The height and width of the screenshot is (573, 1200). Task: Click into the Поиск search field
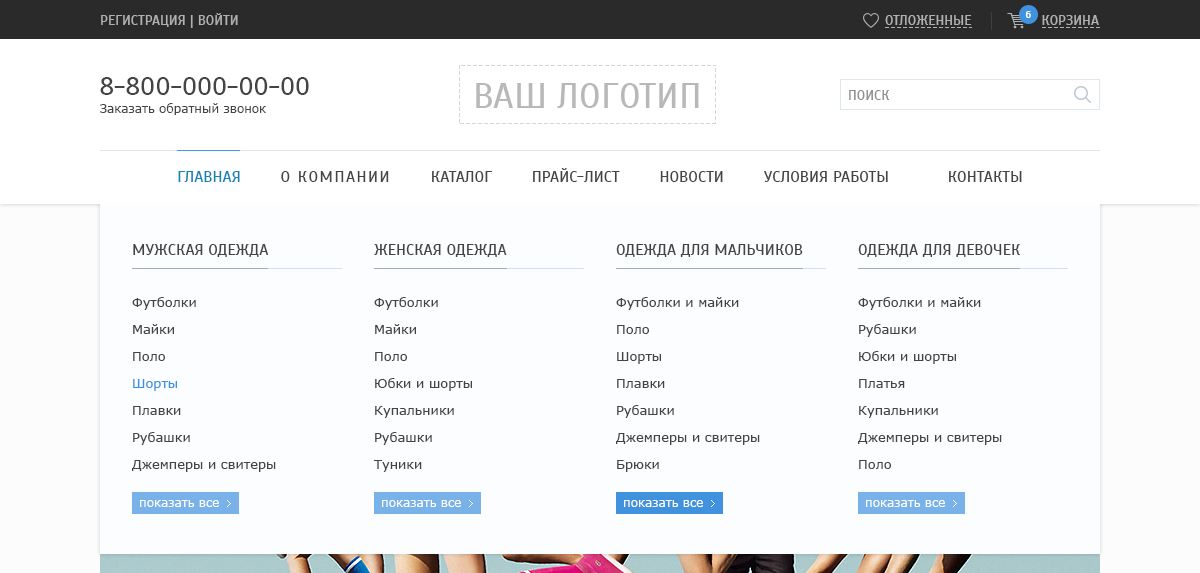[x=955, y=95]
